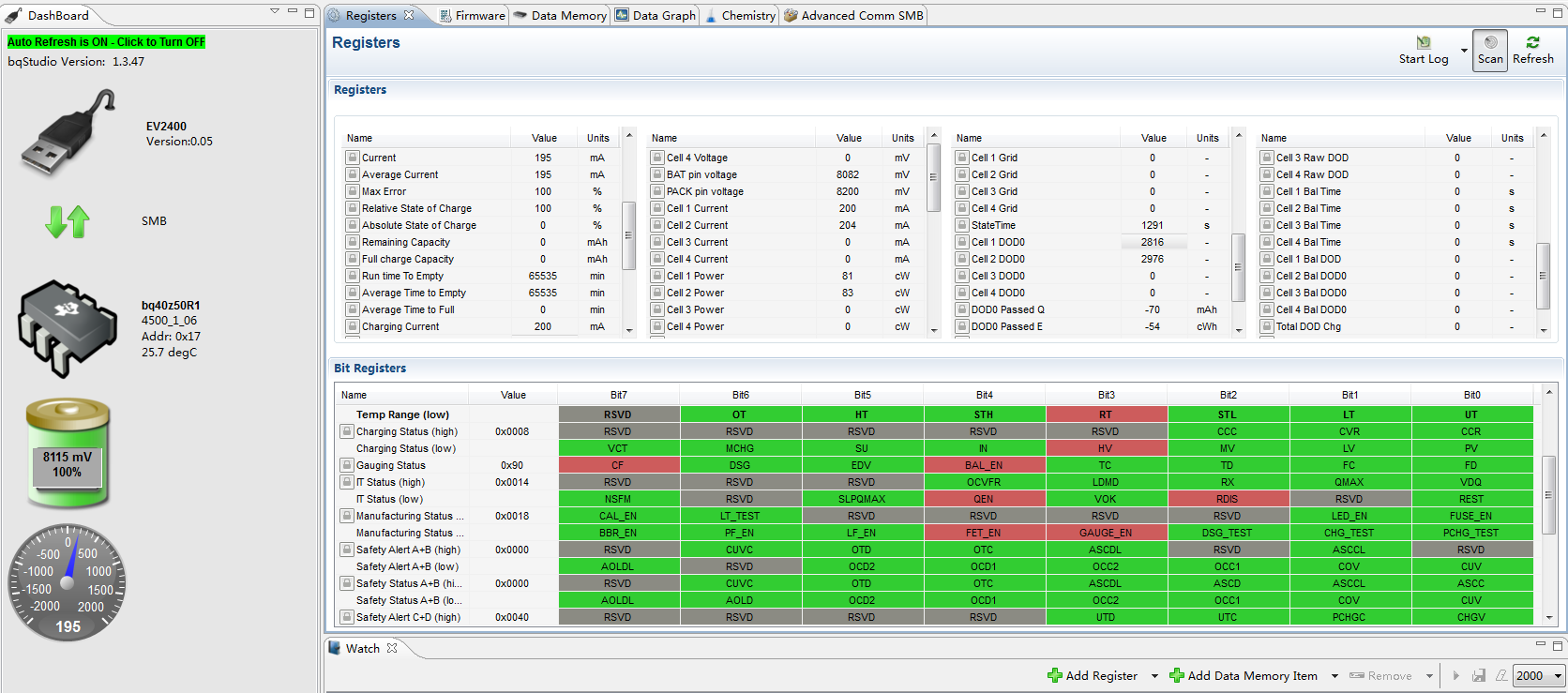Click the icon beside Cell 2 Grid
The height and width of the screenshot is (693, 1568).
tap(962, 174)
